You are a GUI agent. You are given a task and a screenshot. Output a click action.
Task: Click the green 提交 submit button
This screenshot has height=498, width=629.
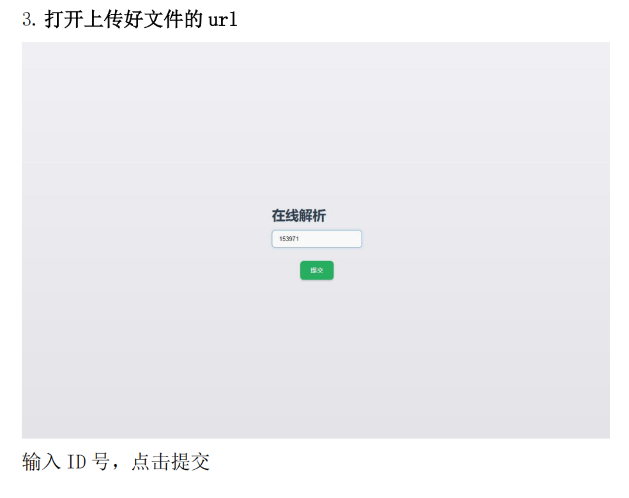(x=317, y=270)
